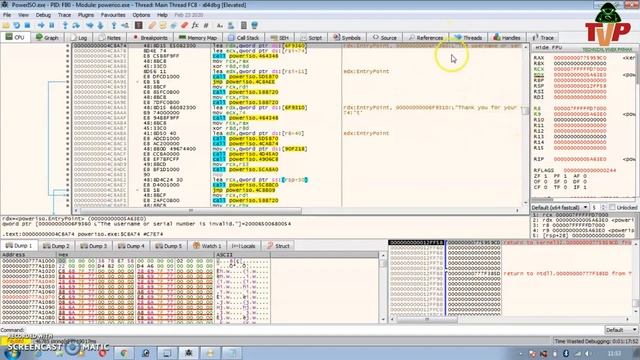Click the argument count spinner
Image resolution: width=640 pixels, height=360 pixels.
(598, 207)
